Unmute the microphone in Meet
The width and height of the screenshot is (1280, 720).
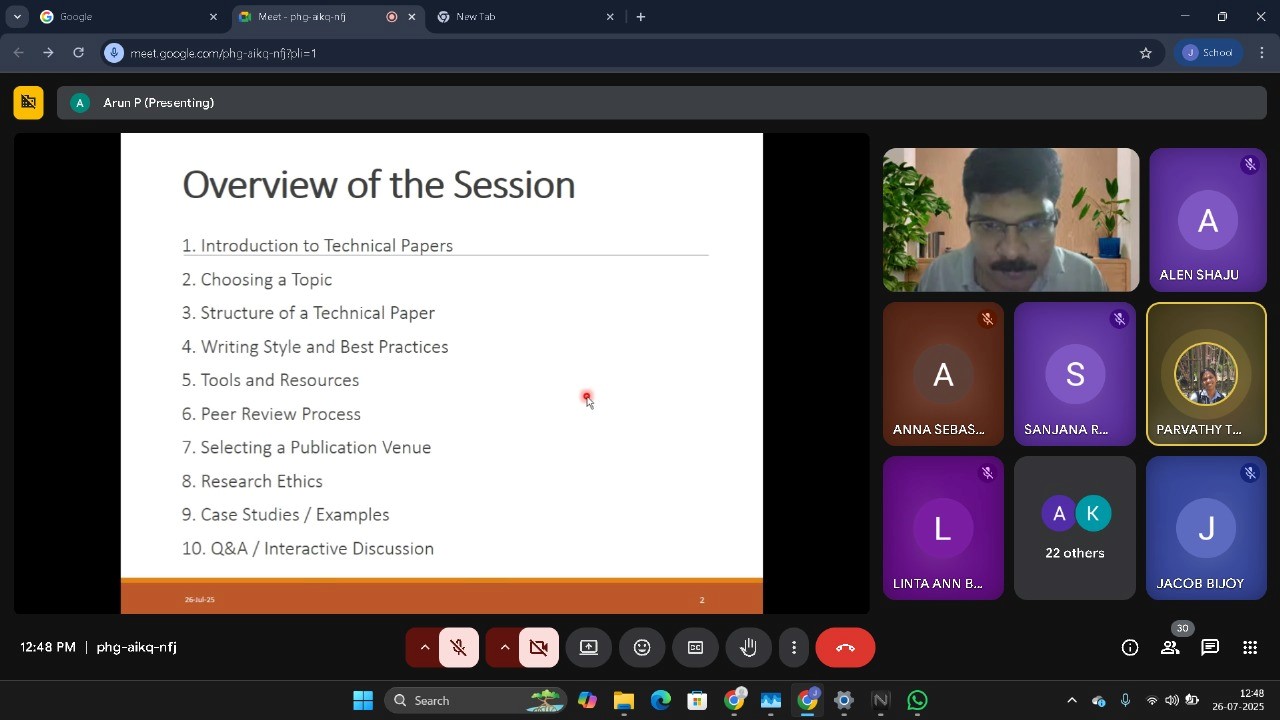459,648
